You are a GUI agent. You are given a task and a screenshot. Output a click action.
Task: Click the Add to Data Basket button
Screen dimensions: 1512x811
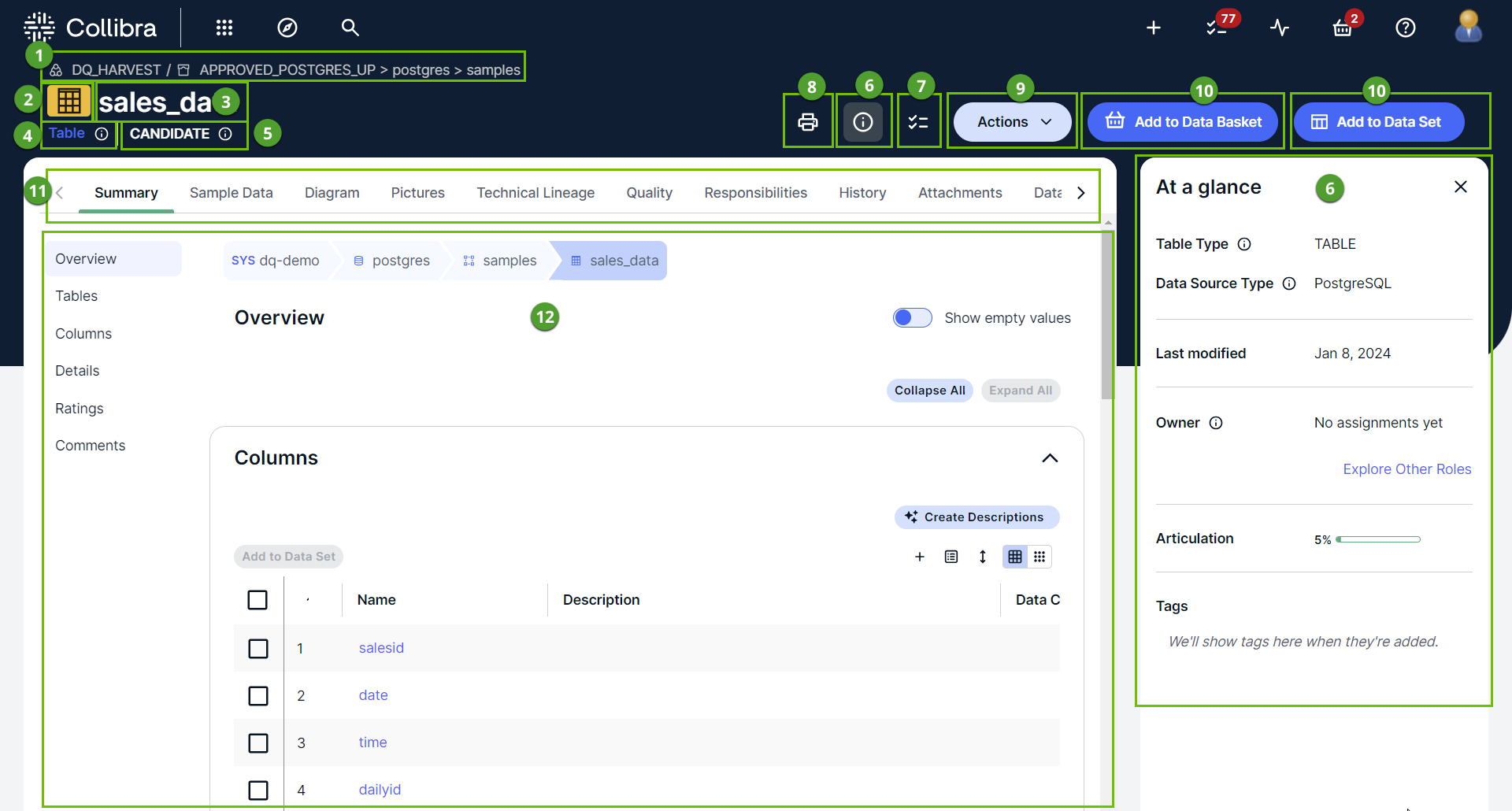click(1183, 122)
